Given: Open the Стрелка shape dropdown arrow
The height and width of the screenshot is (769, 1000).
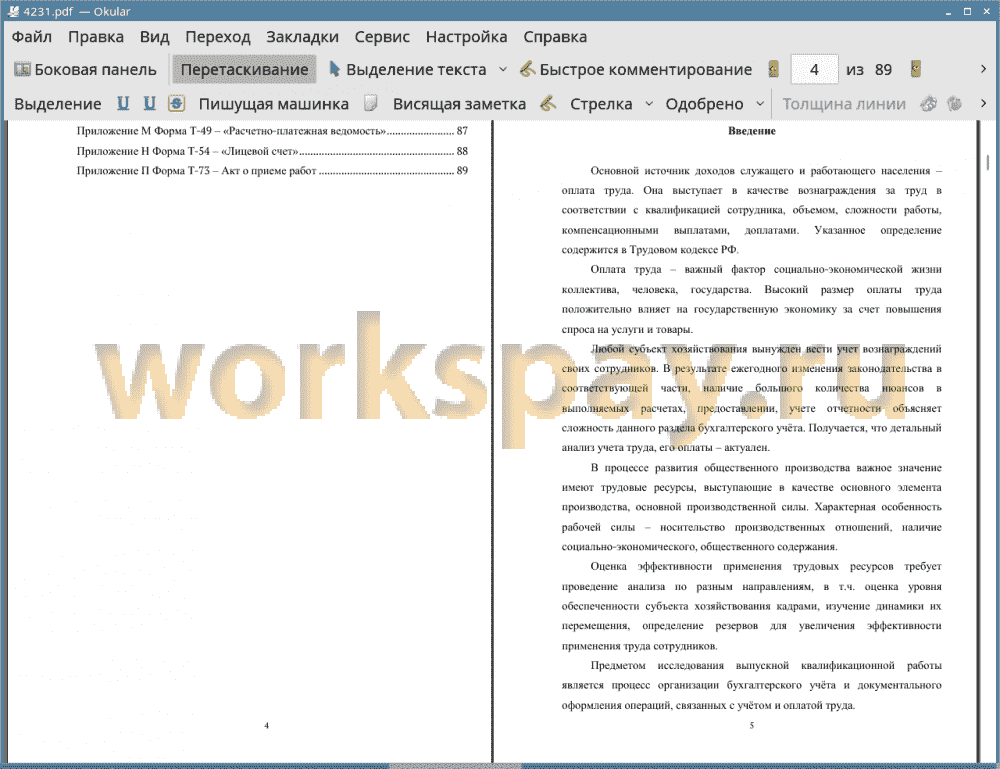Looking at the screenshot, I should 649,104.
